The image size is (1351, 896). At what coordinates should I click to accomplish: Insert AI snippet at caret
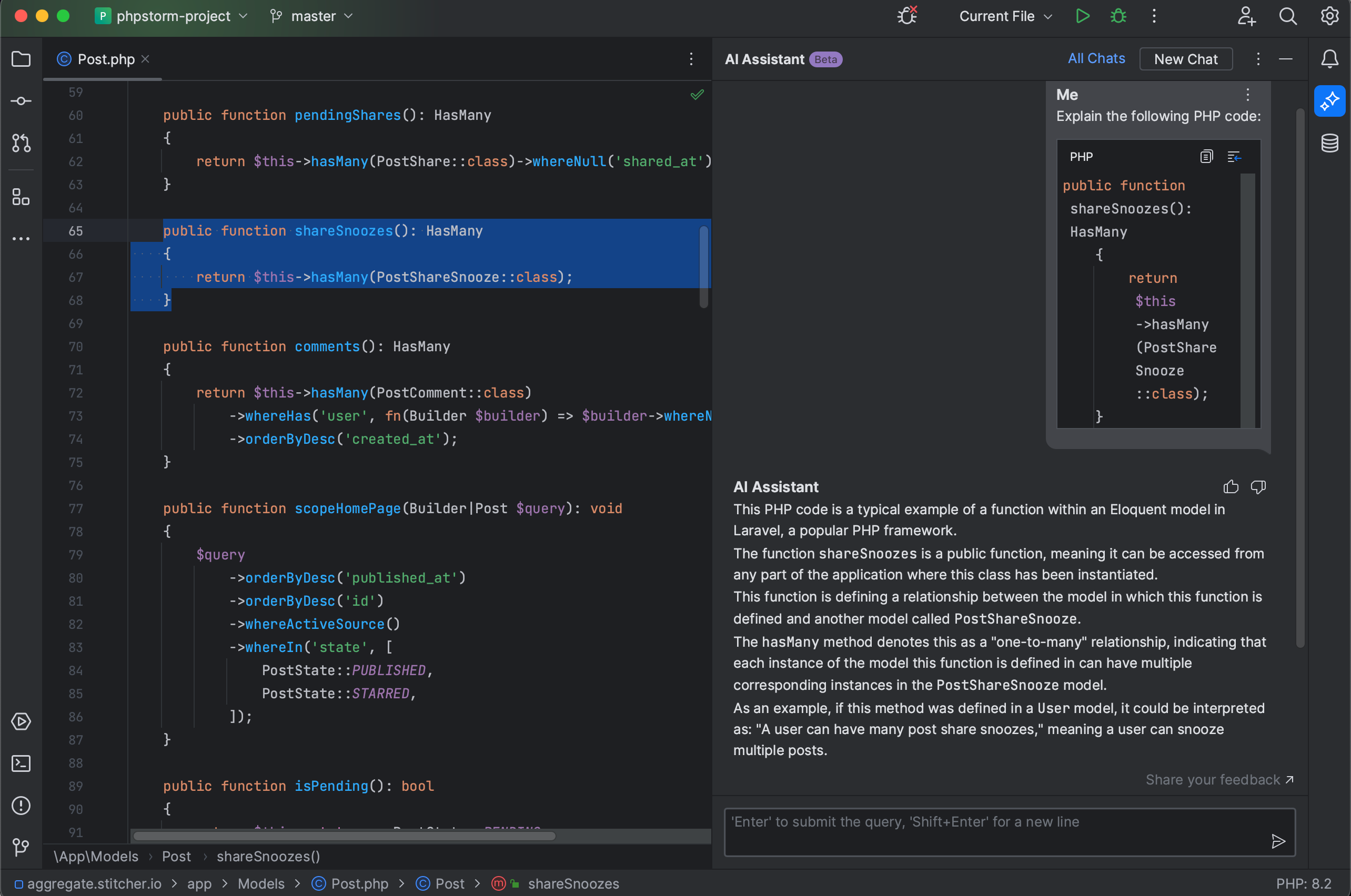[x=1235, y=156]
